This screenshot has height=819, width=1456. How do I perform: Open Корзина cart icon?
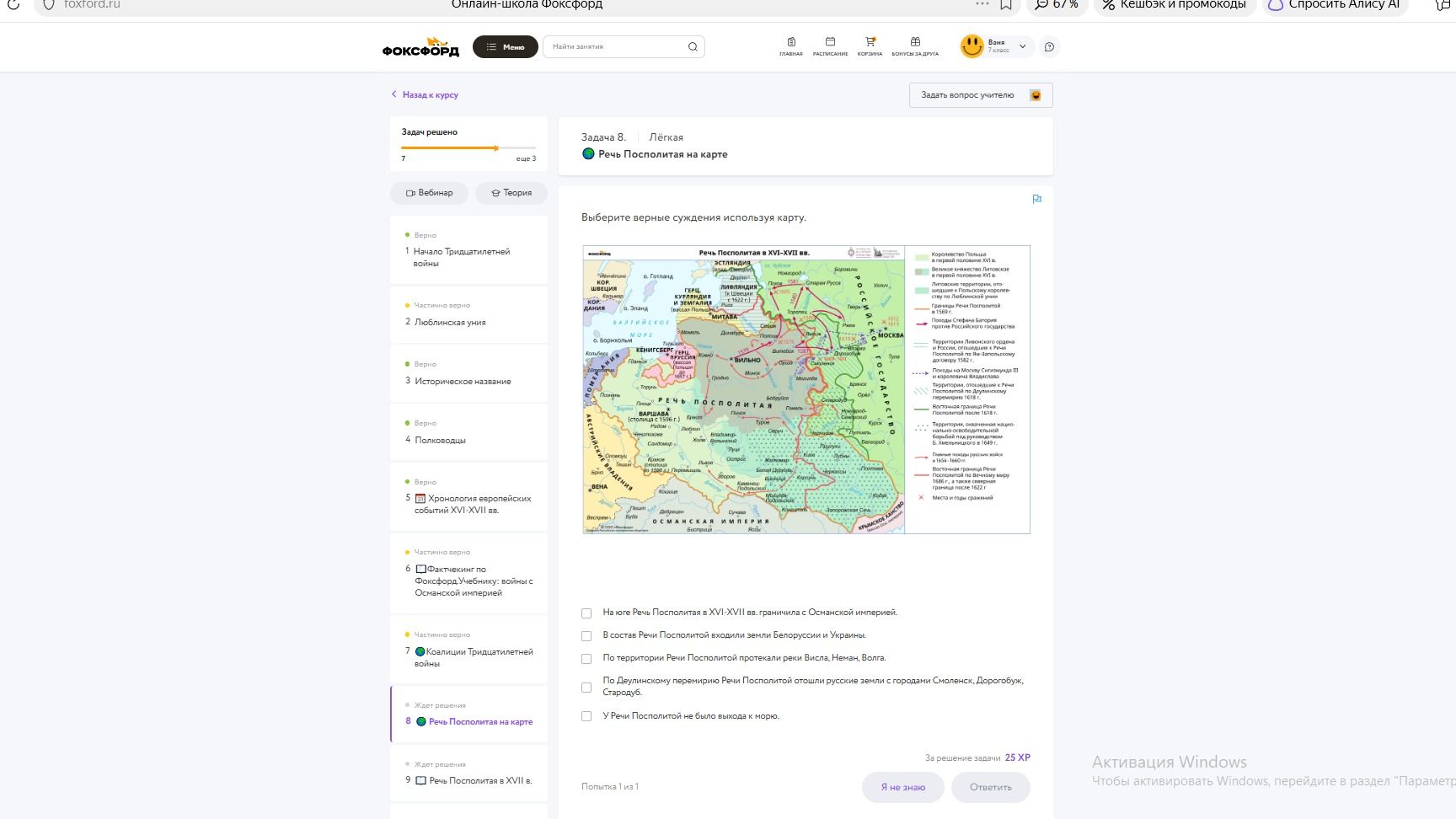point(870,46)
